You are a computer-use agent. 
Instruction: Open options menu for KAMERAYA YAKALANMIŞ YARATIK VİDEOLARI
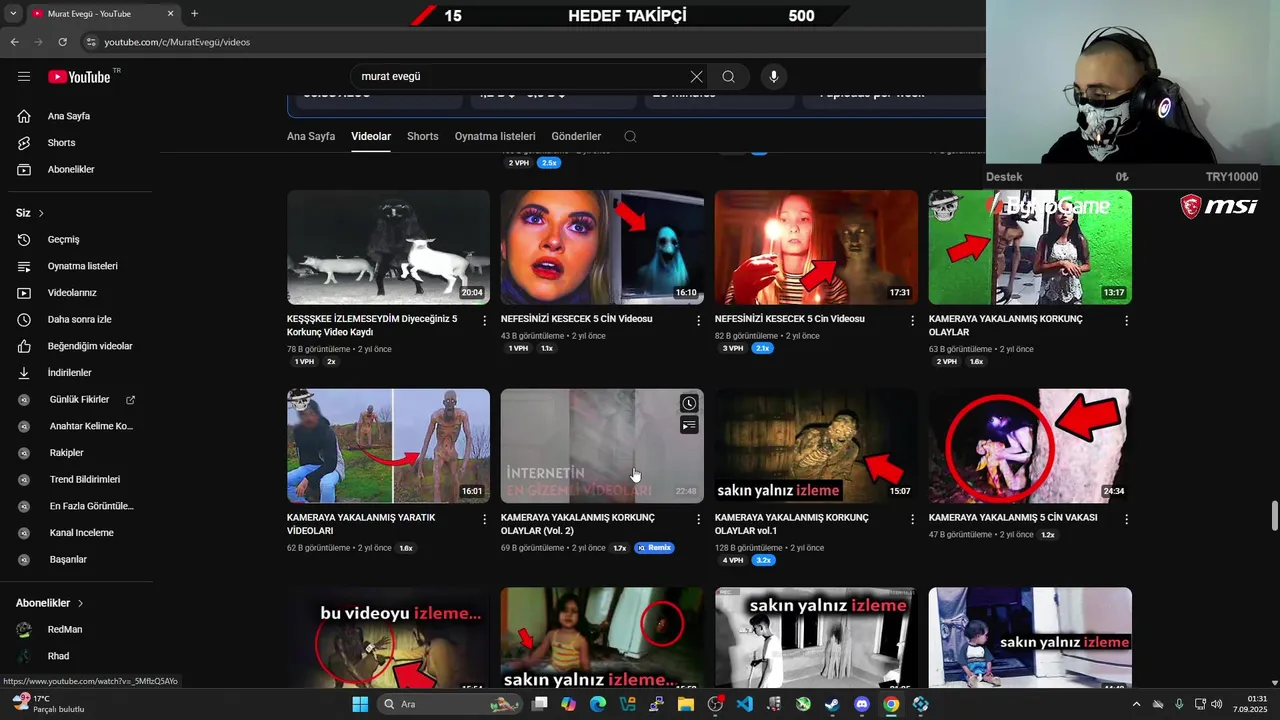pos(485,520)
